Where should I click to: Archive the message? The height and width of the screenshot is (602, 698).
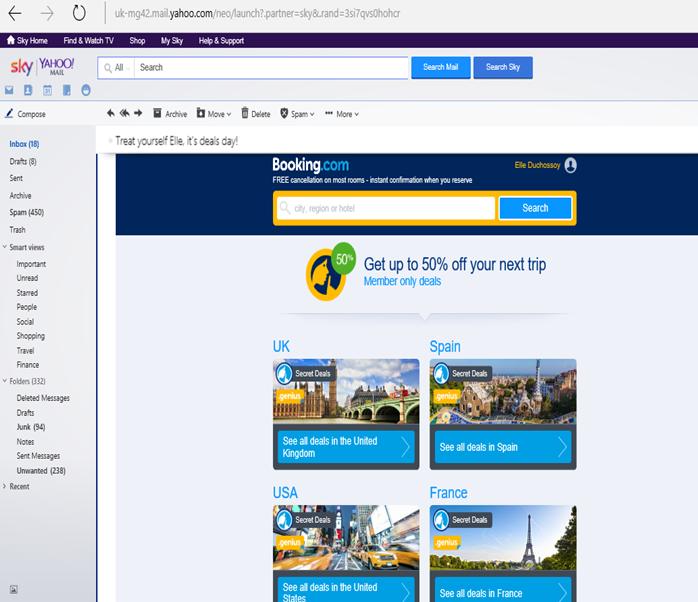pos(170,114)
